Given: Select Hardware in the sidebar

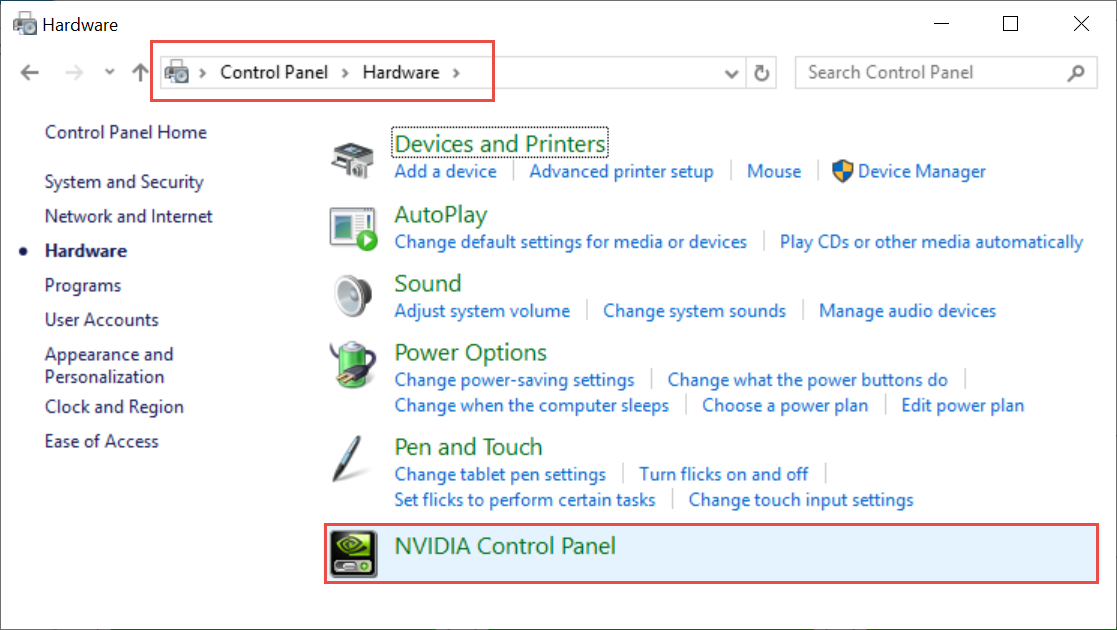Looking at the screenshot, I should [85, 250].
